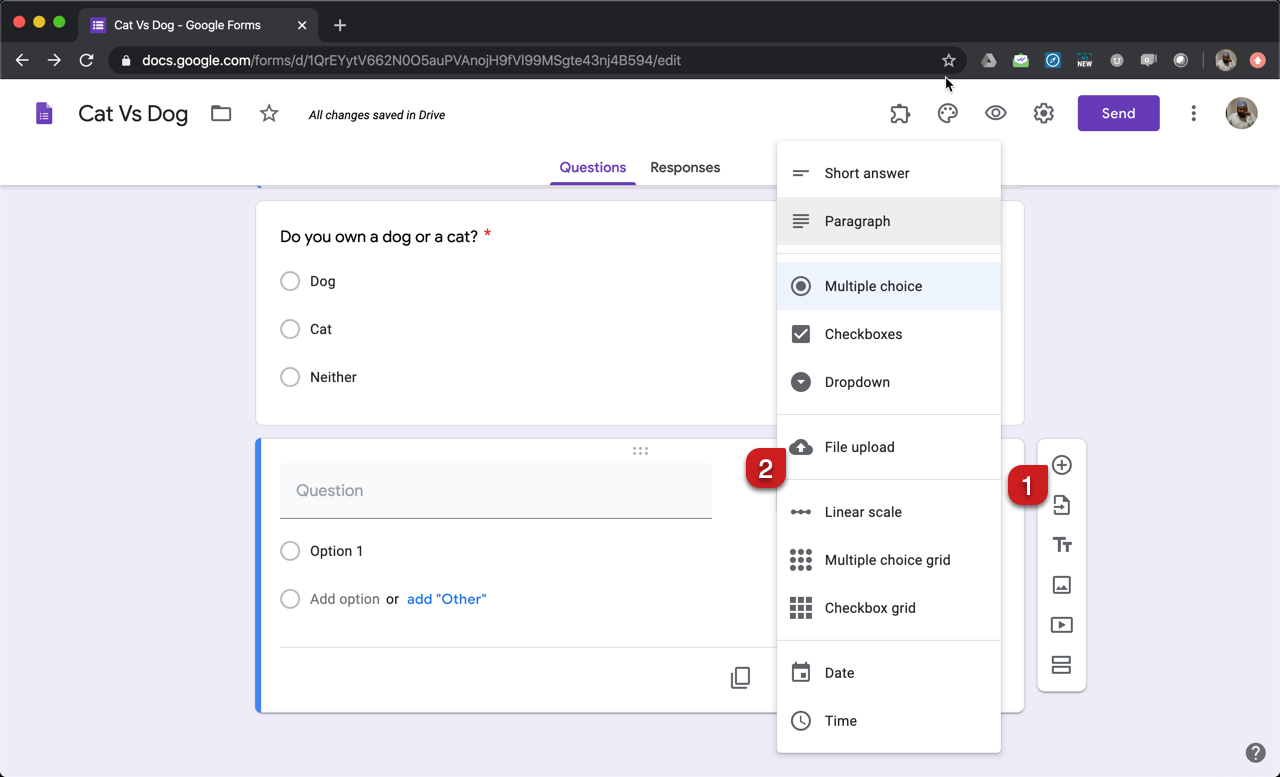Select the Dog radio option
Screen dimensions: 1280x777
(290, 281)
